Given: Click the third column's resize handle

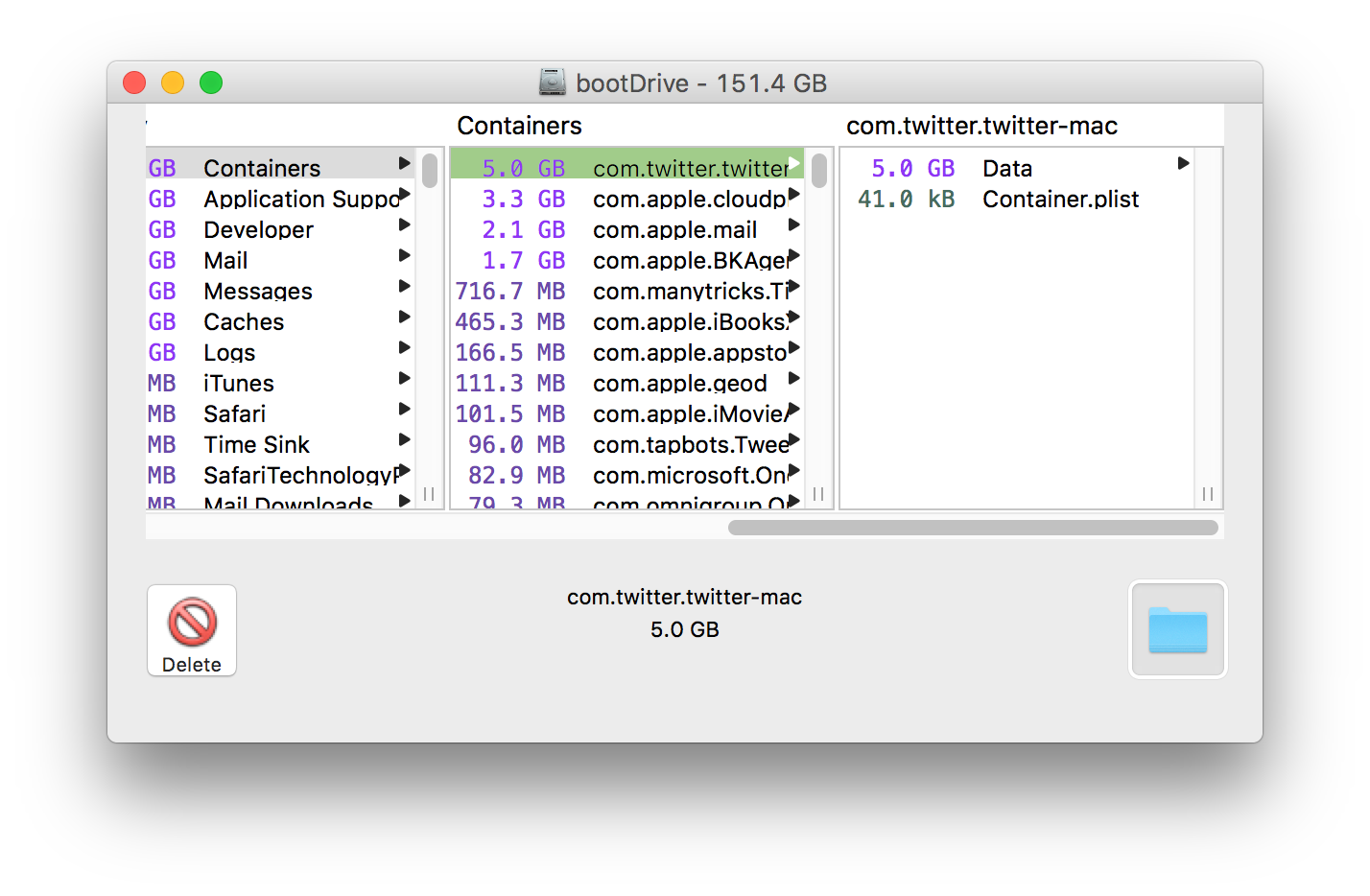Looking at the screenshot, I should point(1208,494).
